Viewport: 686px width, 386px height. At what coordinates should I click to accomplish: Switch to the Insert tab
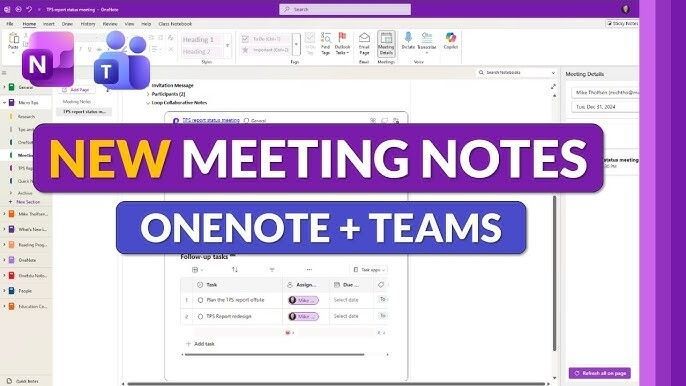49,24
